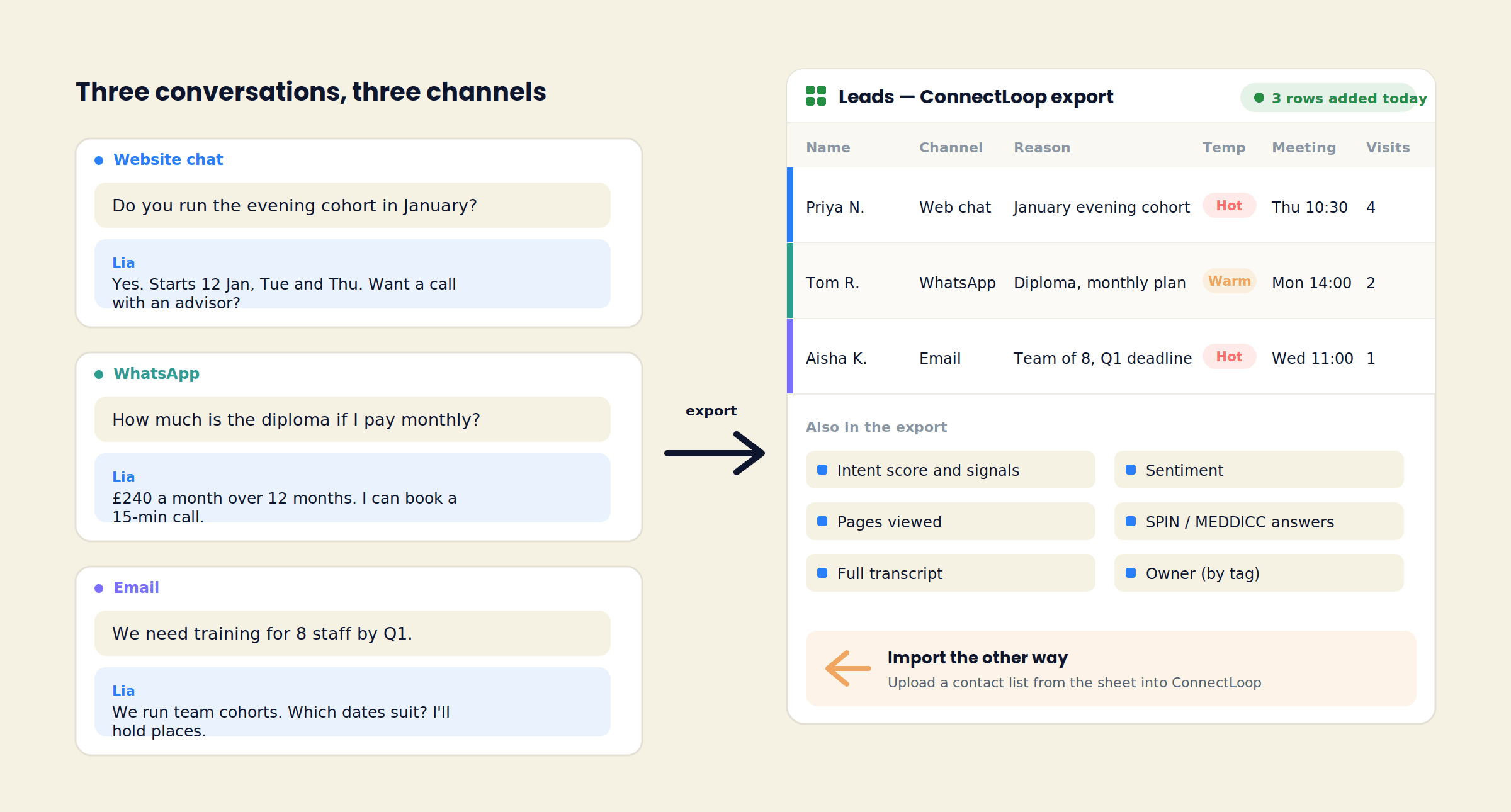1511x812 pixels.
Task: Click the 'Diploma, monthly plan' reason cell
Action: click(1100, 283)
